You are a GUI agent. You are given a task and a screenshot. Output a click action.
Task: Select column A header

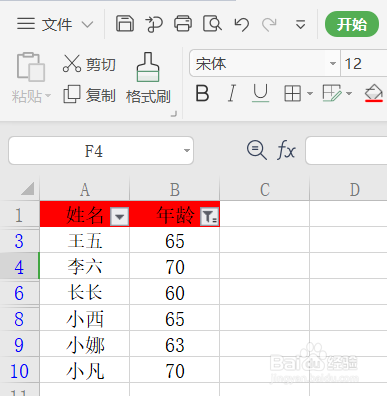click(85, 189)
